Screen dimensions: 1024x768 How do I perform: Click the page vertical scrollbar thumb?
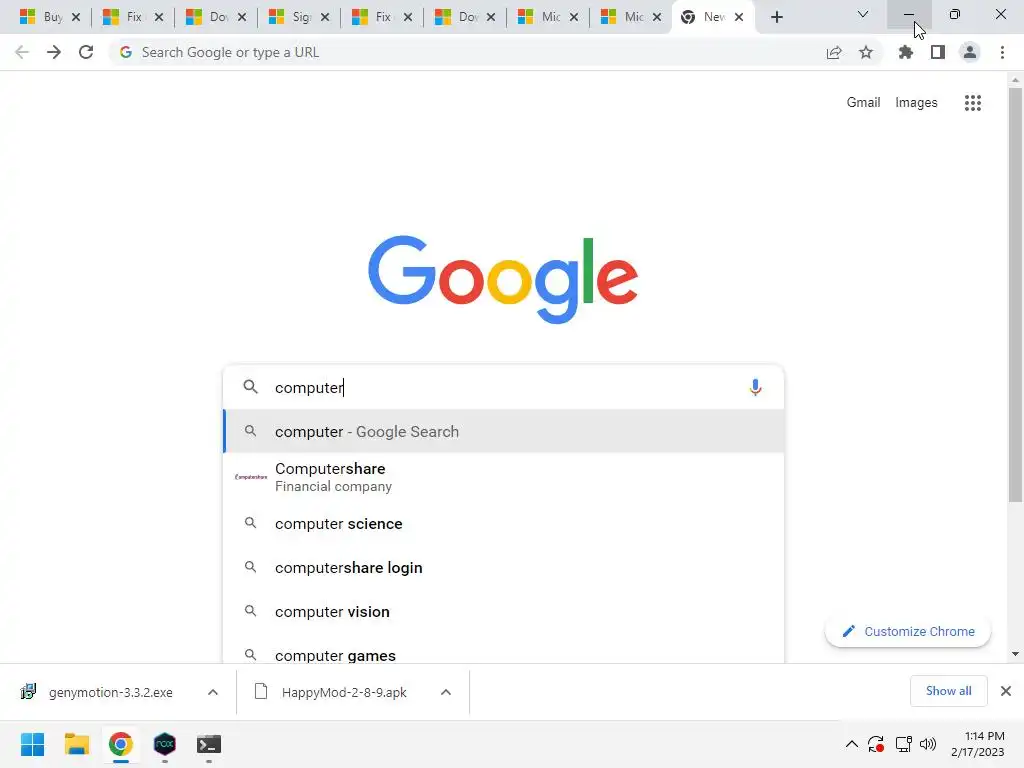1015,295
